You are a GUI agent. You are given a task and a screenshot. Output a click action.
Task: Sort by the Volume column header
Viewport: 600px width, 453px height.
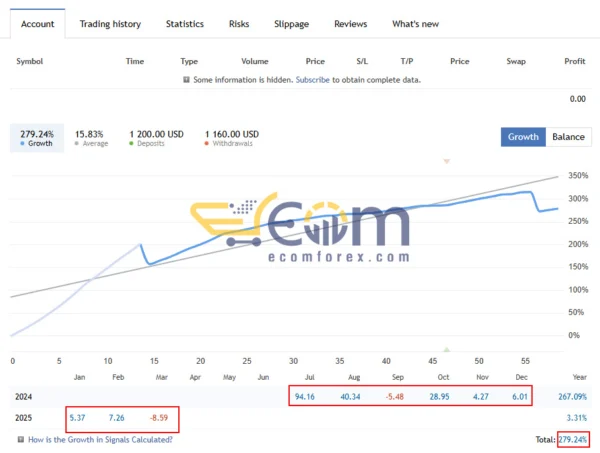point(254,61)
